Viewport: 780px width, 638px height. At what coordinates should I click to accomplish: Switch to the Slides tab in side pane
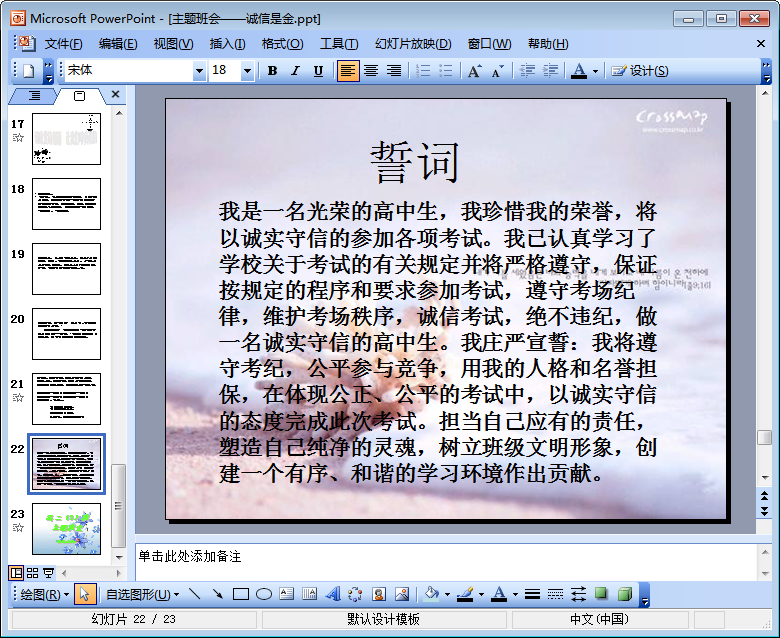pos(80,95)
